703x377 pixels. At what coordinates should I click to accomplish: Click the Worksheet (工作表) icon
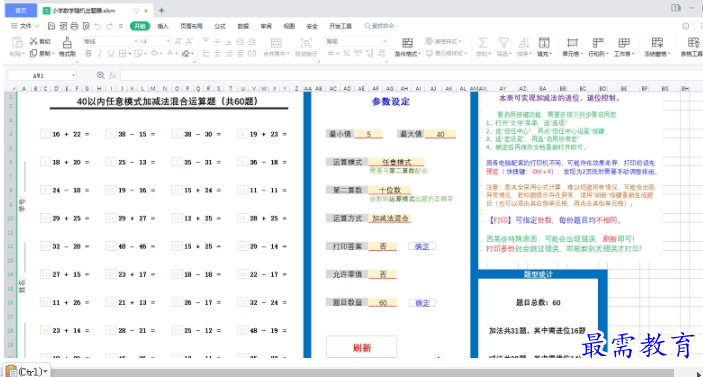(624, 43)
